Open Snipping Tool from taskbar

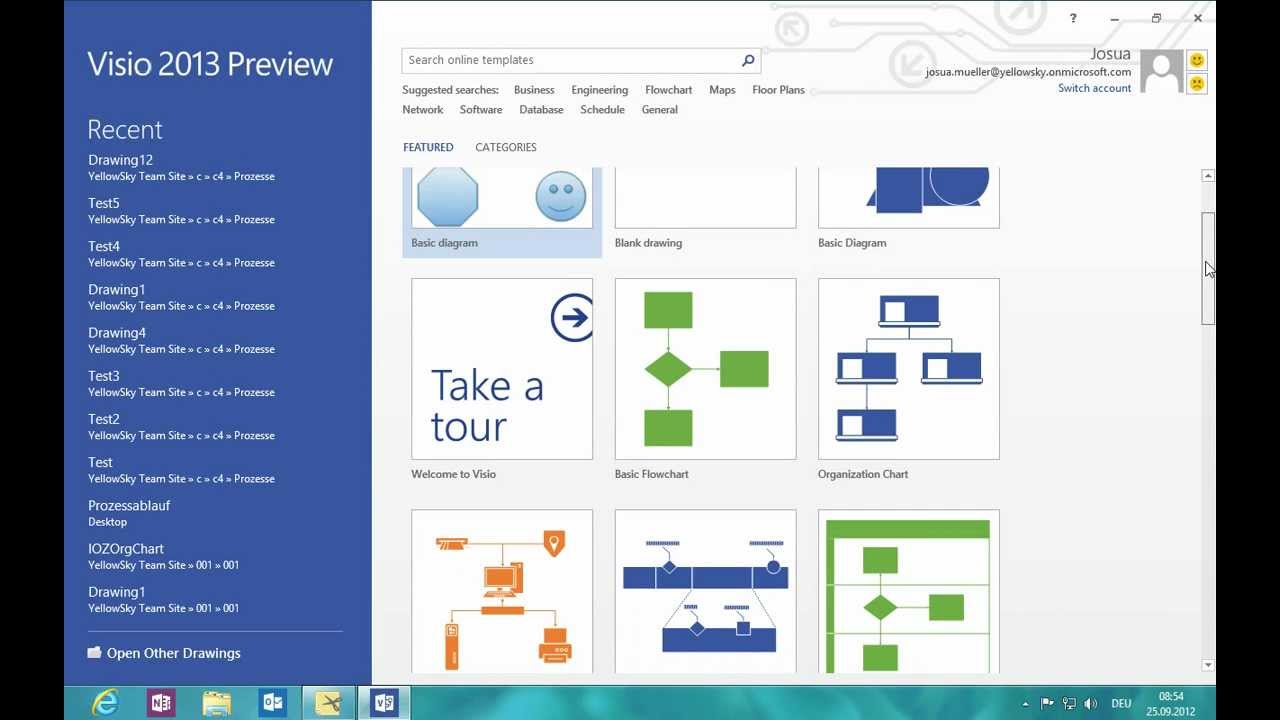click(x=329, y=703)
